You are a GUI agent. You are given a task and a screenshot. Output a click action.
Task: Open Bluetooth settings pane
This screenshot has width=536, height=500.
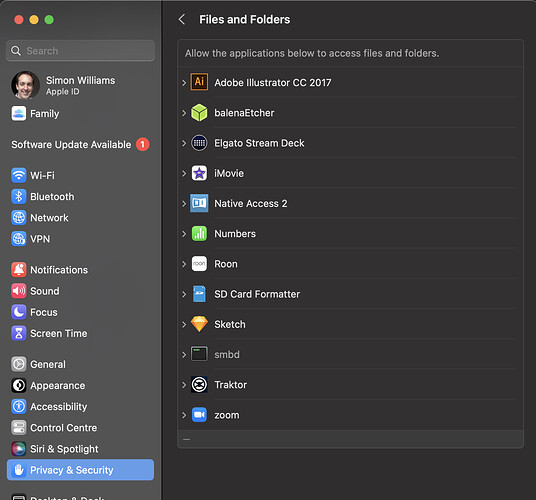(80, 197)
